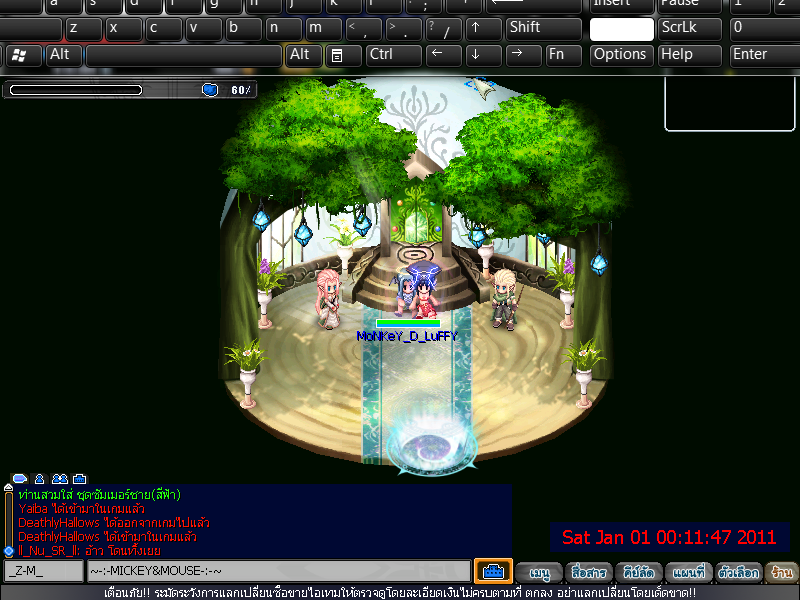The height and width of the screenshot is (600, 800).
Task: Select the speech bubble chat filter icon
Action: (x=19, y=479)
